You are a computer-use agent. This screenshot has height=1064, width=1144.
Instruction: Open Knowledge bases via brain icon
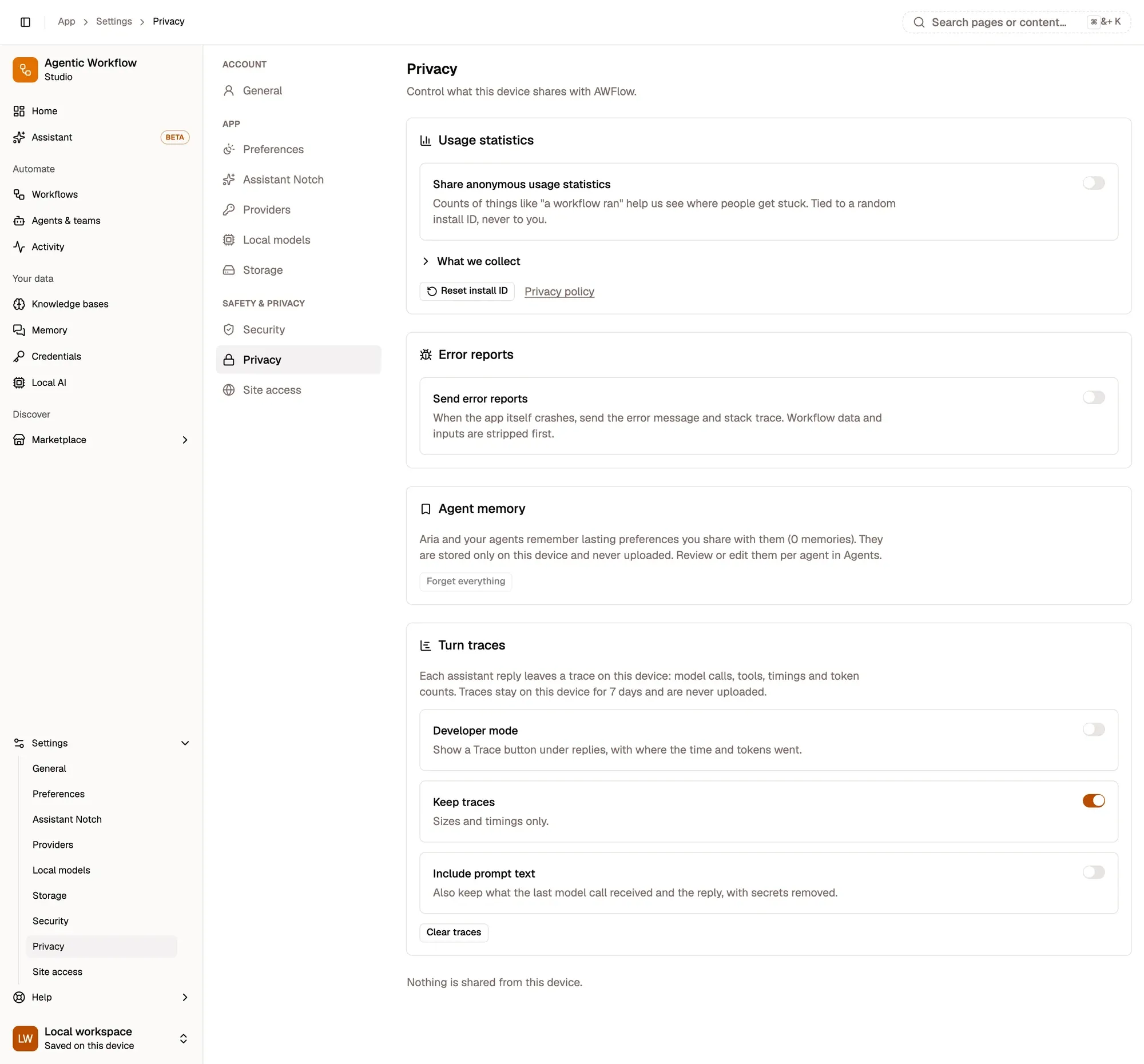click(x=19, y=304)
